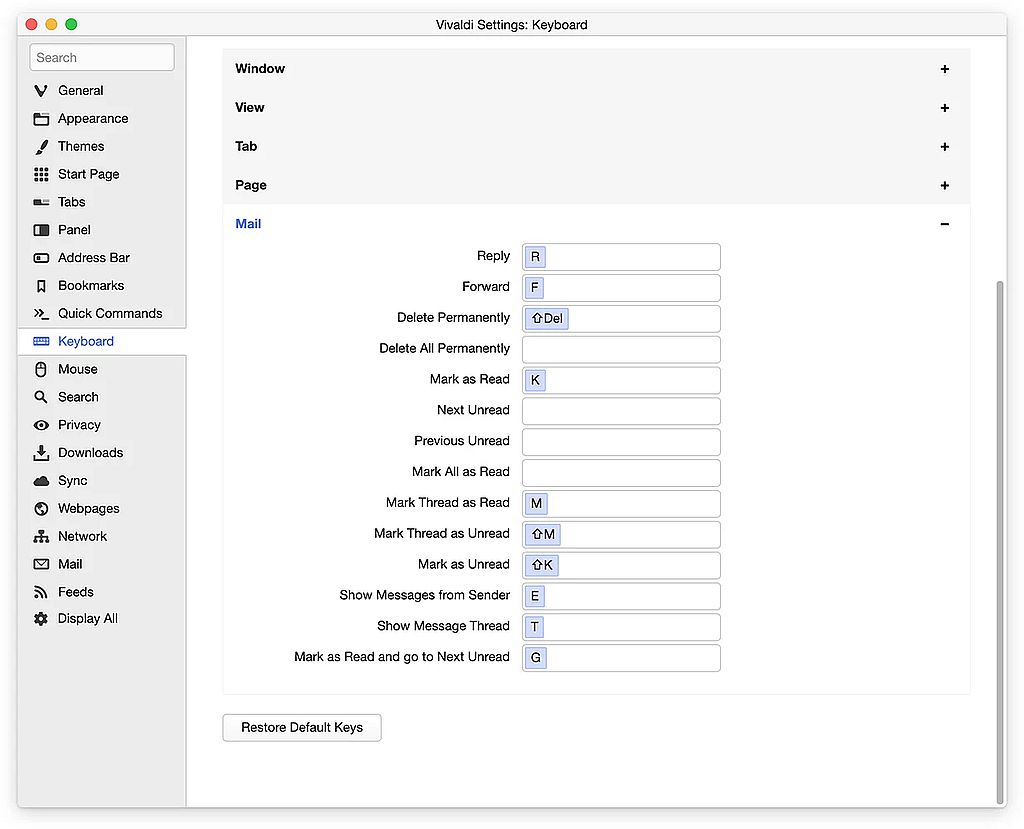The height and width of the screenshot is (829, 1024).
Task: Click the green zoom window button
Action: click(71, 24)
